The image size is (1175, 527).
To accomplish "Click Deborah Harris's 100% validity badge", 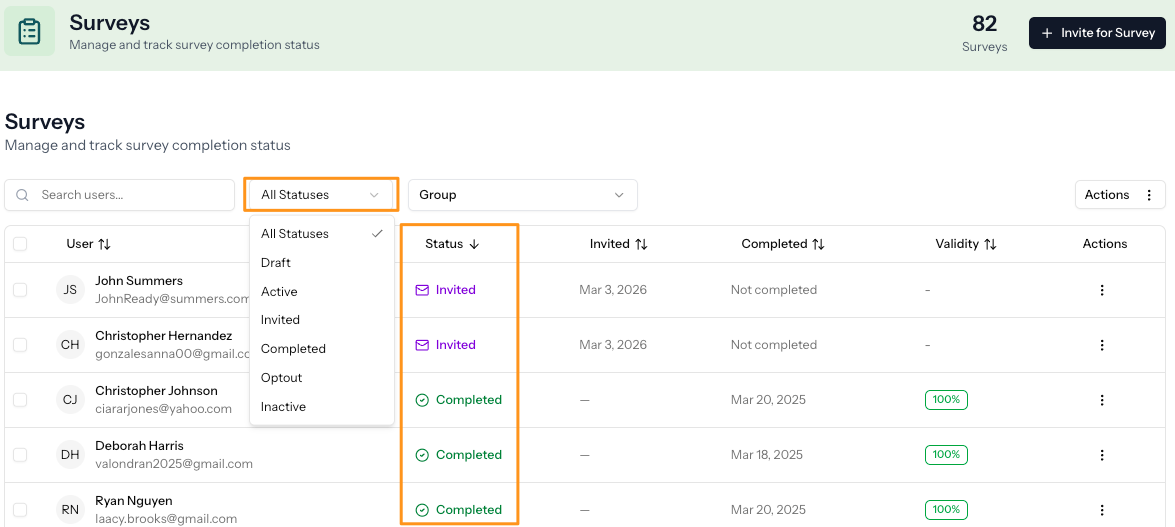I will click(x=946, y=455).
